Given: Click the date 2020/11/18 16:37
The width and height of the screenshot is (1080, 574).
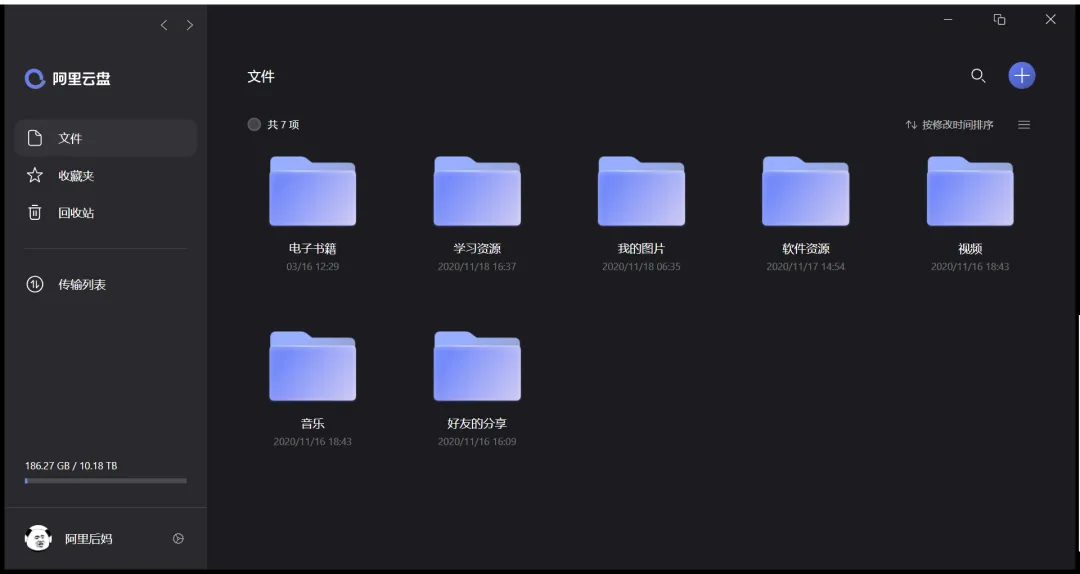Looking at the screenshot, I should [477, 267].
